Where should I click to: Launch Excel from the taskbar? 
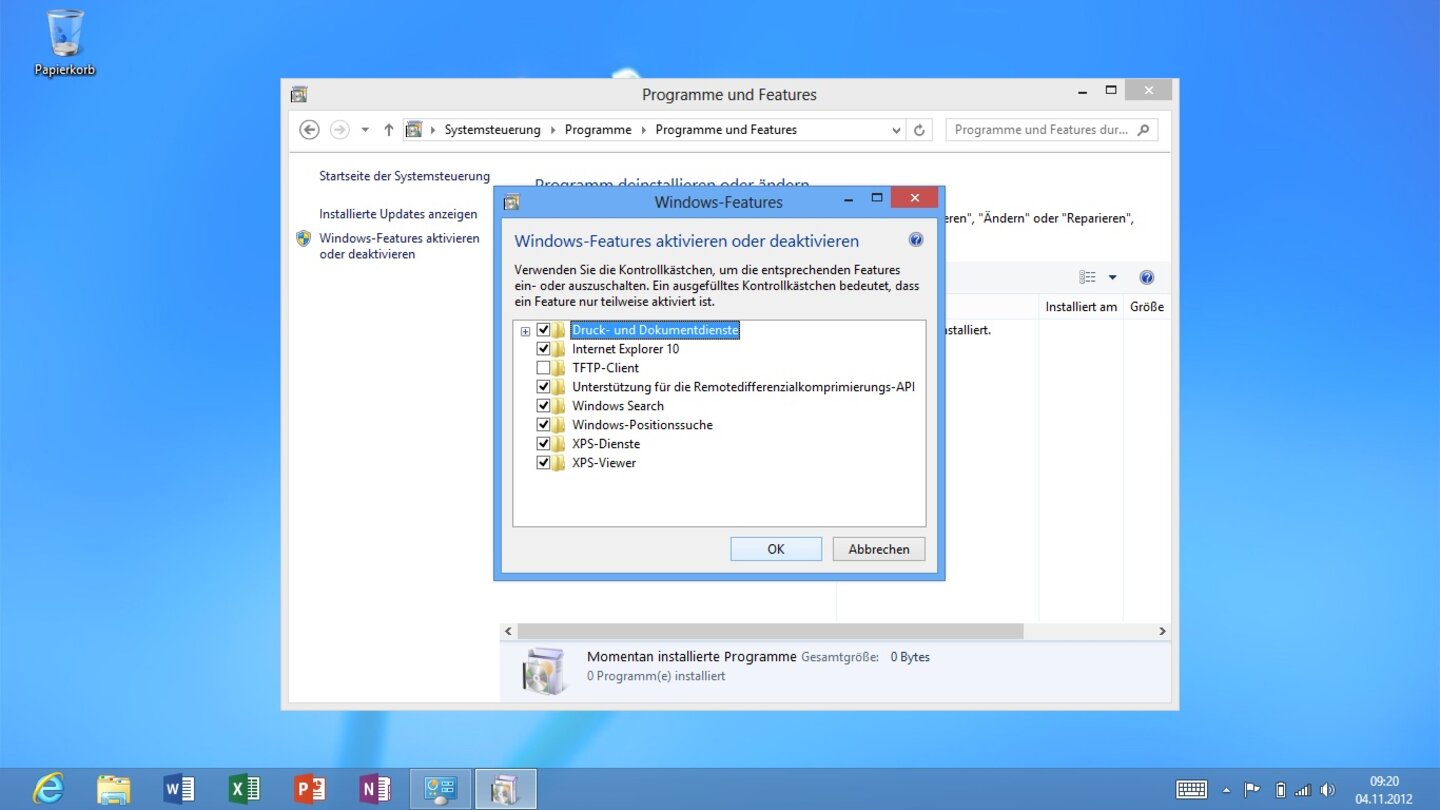pos(244,789)
